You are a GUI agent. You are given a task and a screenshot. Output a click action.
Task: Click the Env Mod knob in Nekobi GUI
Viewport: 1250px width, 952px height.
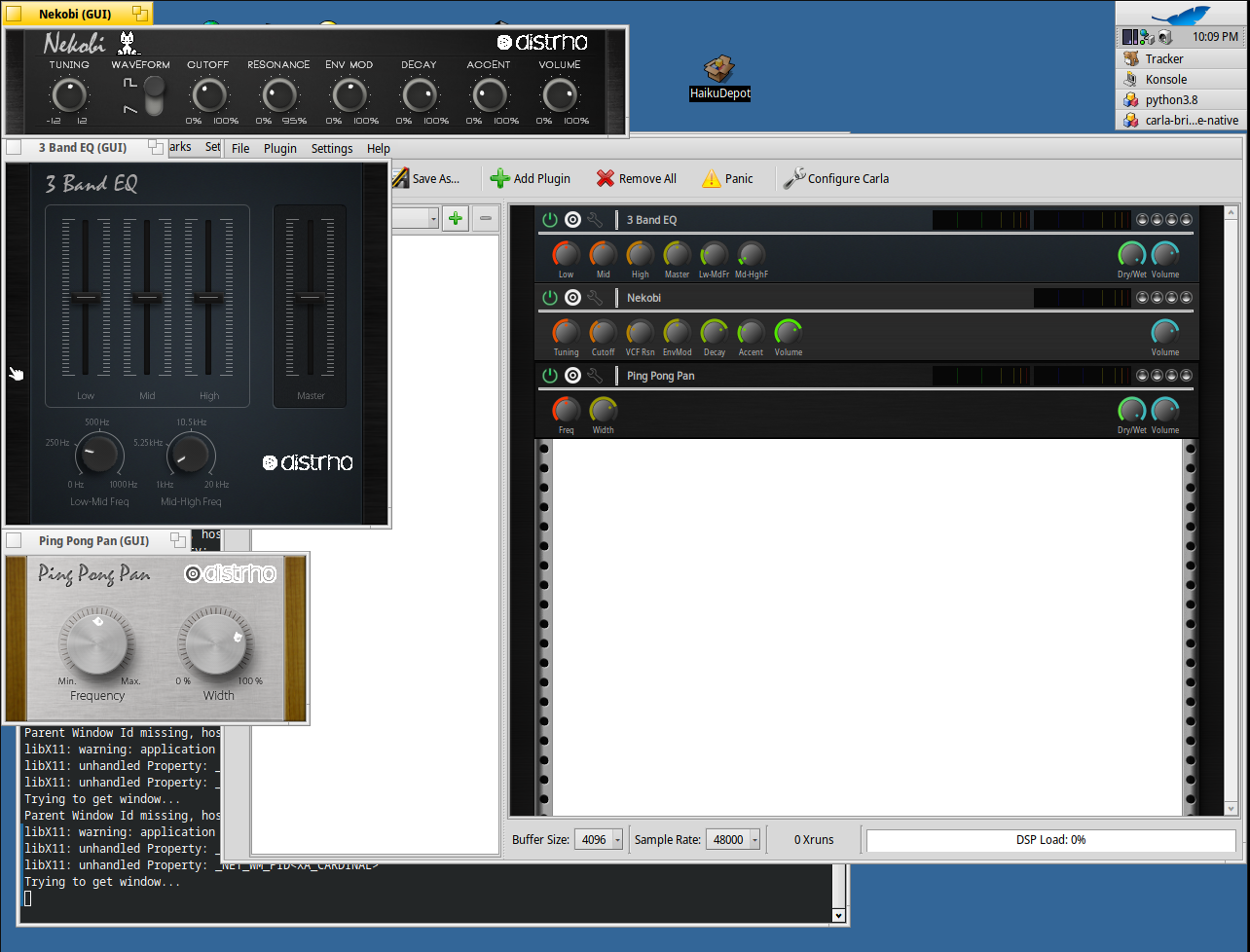[349, 95]
